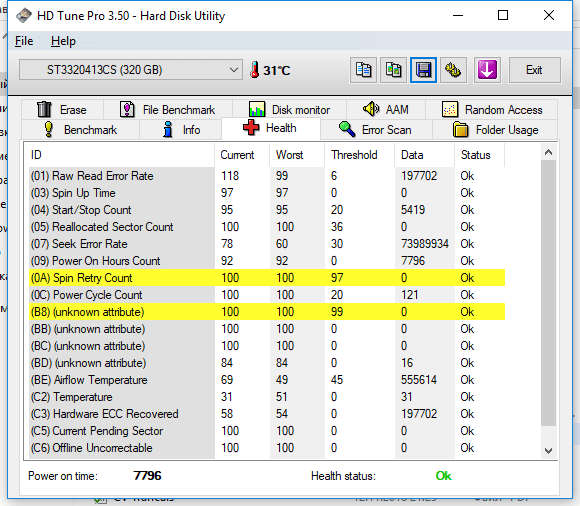
Task: Click the ID column header
Action: (121, 155)
